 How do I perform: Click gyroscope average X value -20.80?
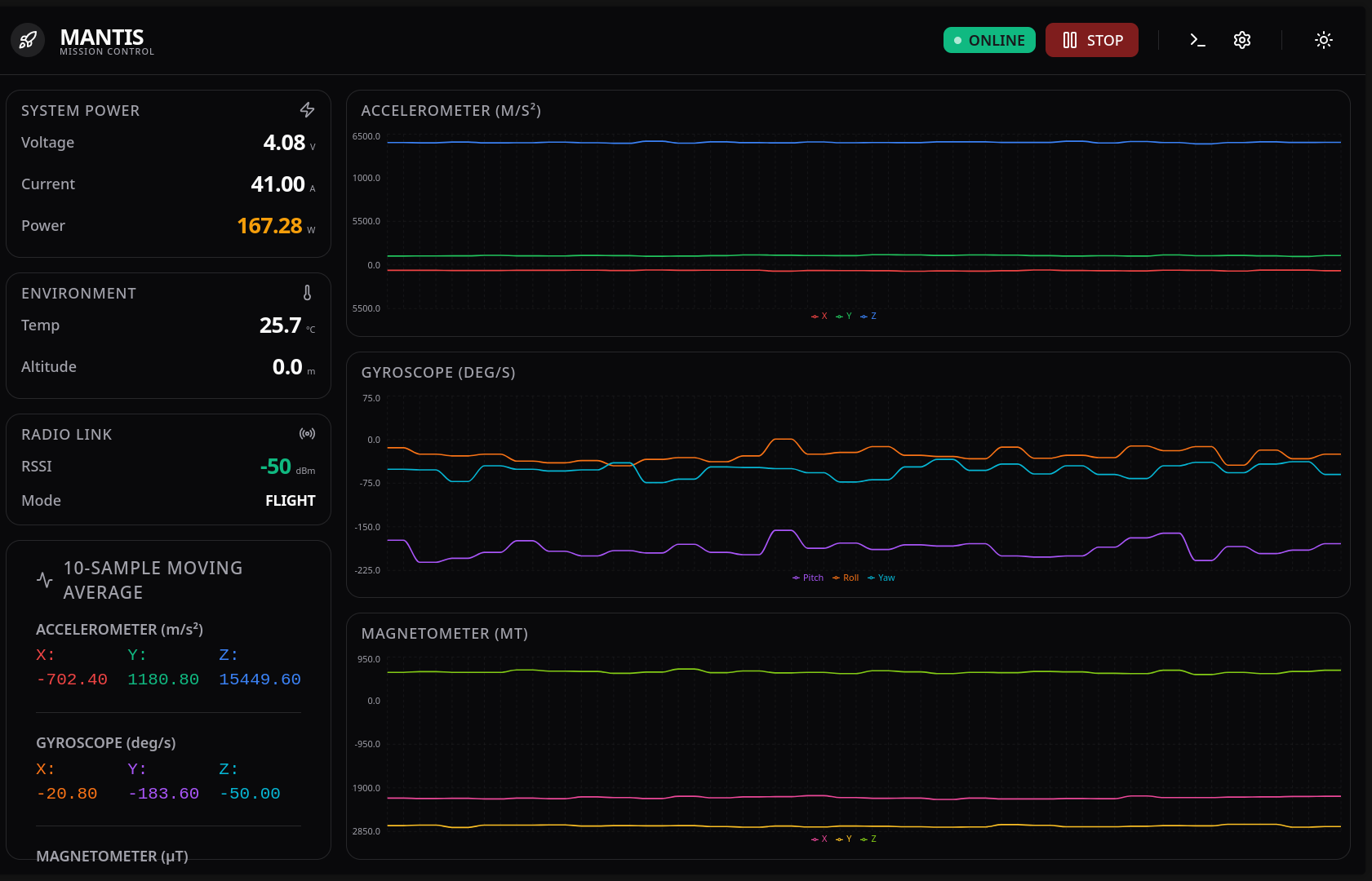point(67,794)
